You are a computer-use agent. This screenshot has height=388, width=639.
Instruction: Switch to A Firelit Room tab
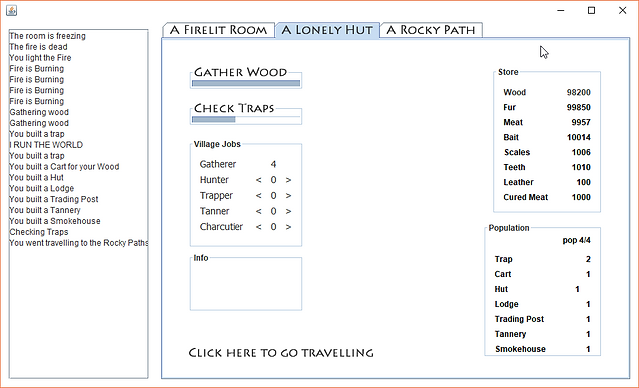pyautogui.click(x=218, y=30)
